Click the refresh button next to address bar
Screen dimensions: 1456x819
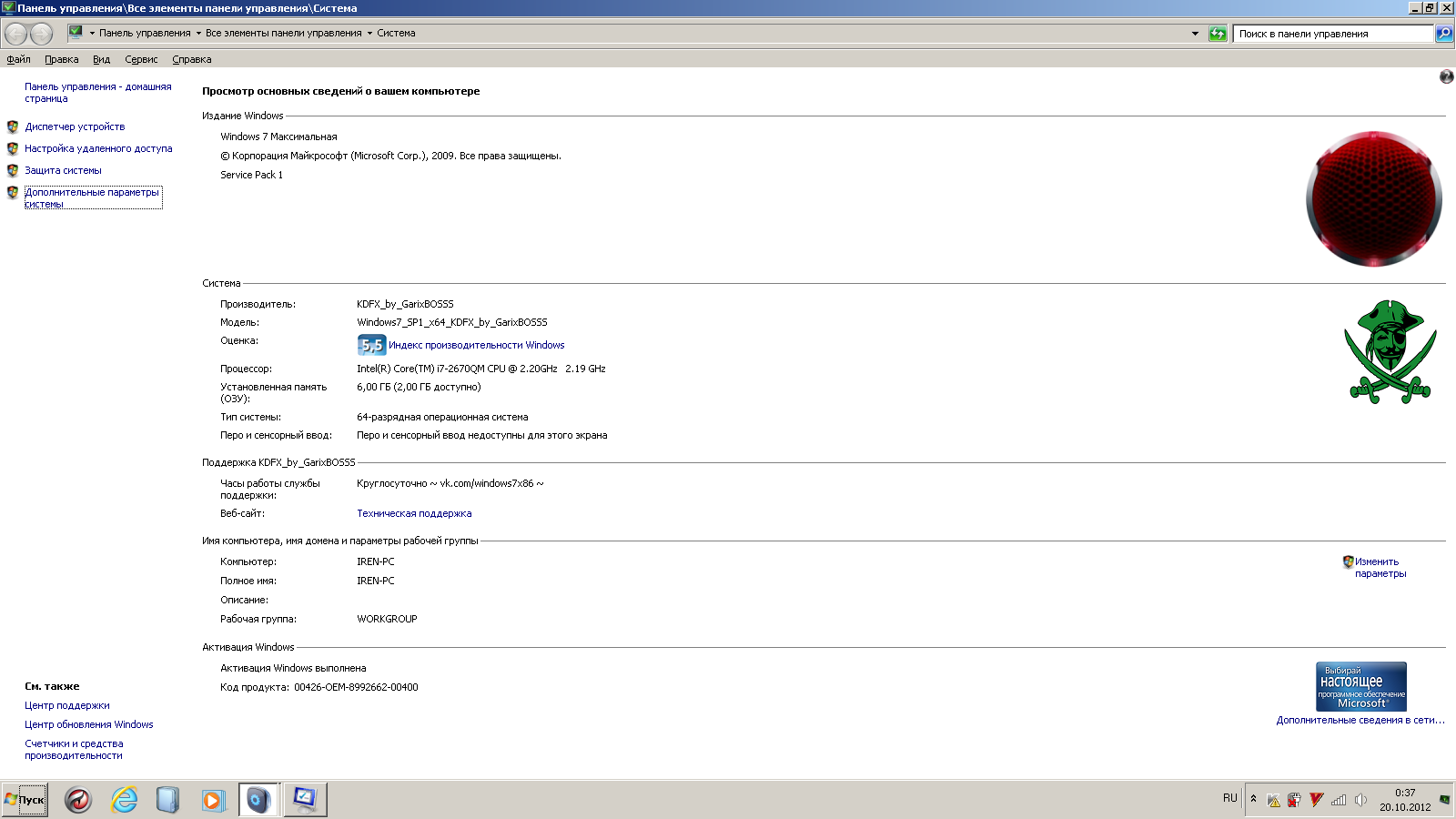point(1218,34)
